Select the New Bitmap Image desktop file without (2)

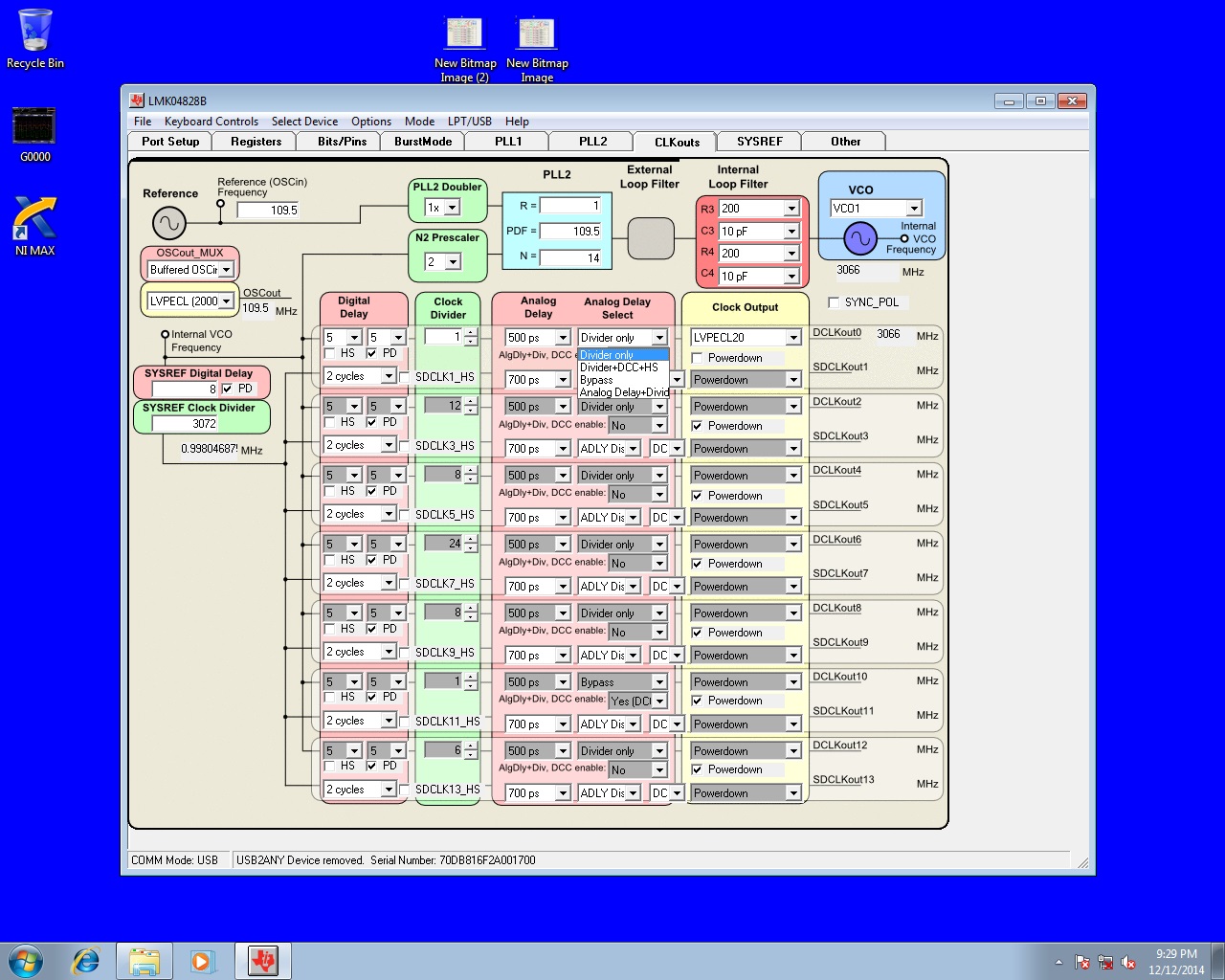tap(537, 50)
